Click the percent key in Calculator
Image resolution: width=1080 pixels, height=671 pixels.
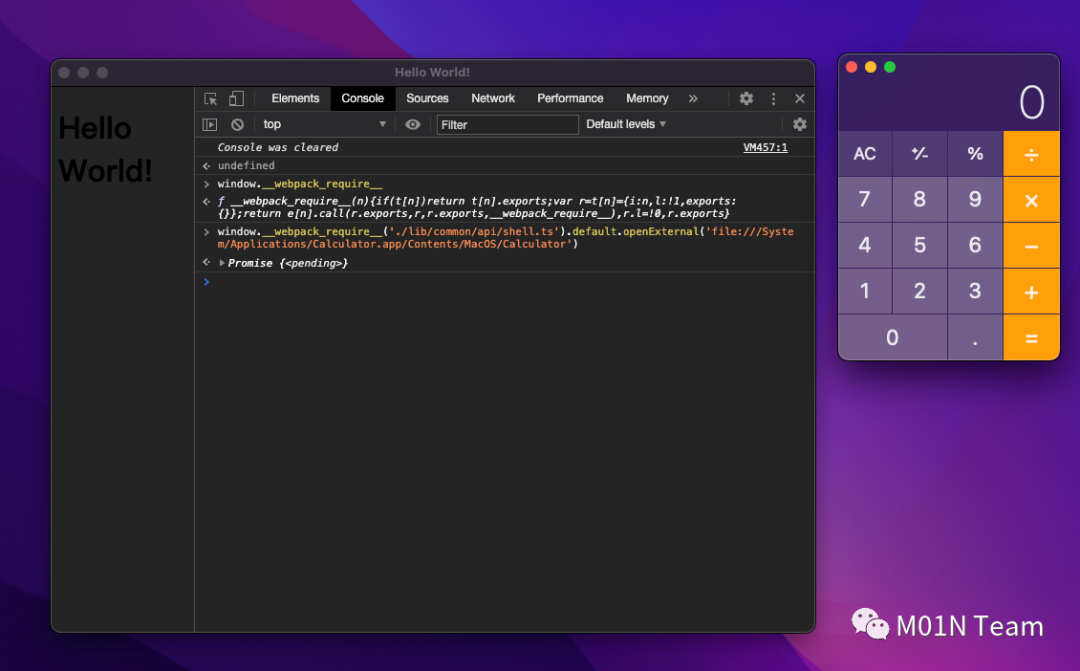pos(975,154)
